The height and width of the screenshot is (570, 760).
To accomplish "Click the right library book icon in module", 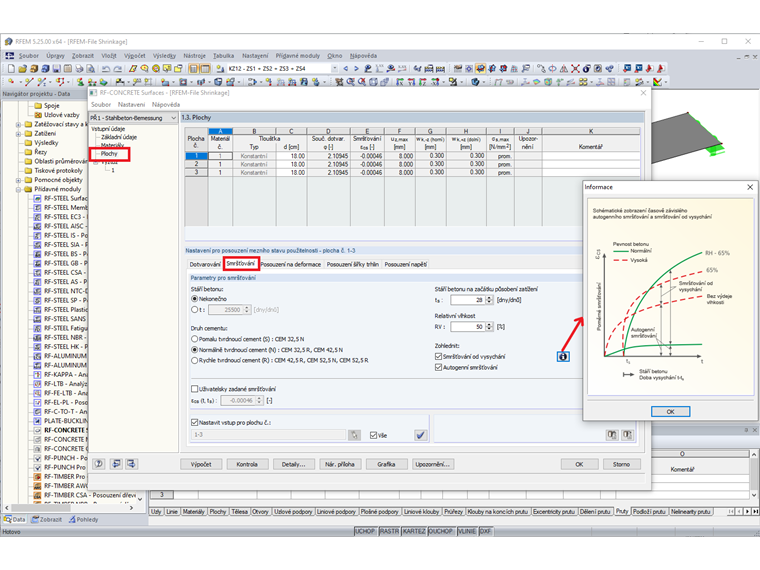I will (627, 434).
